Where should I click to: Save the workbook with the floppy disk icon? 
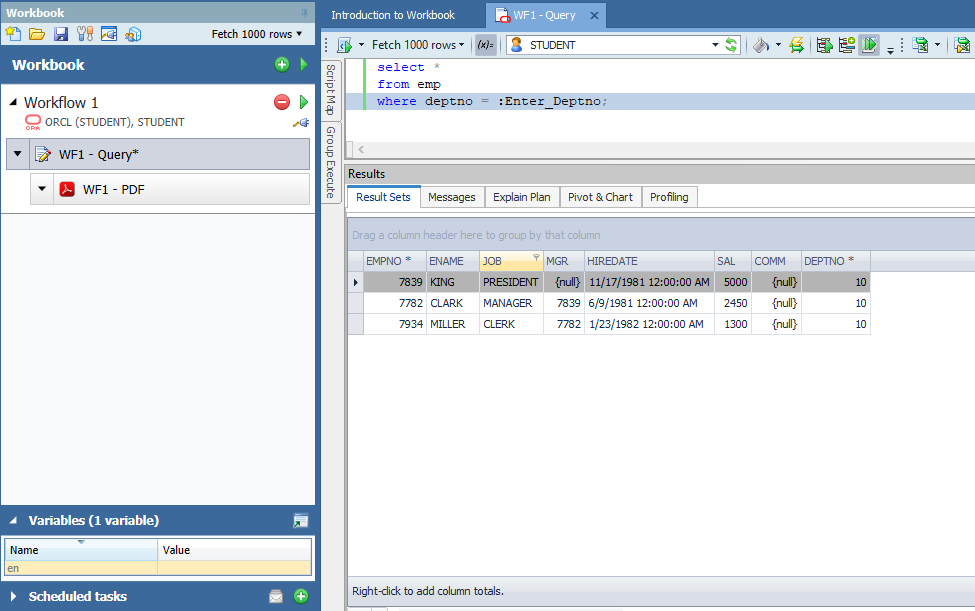(x=60, y=34)
